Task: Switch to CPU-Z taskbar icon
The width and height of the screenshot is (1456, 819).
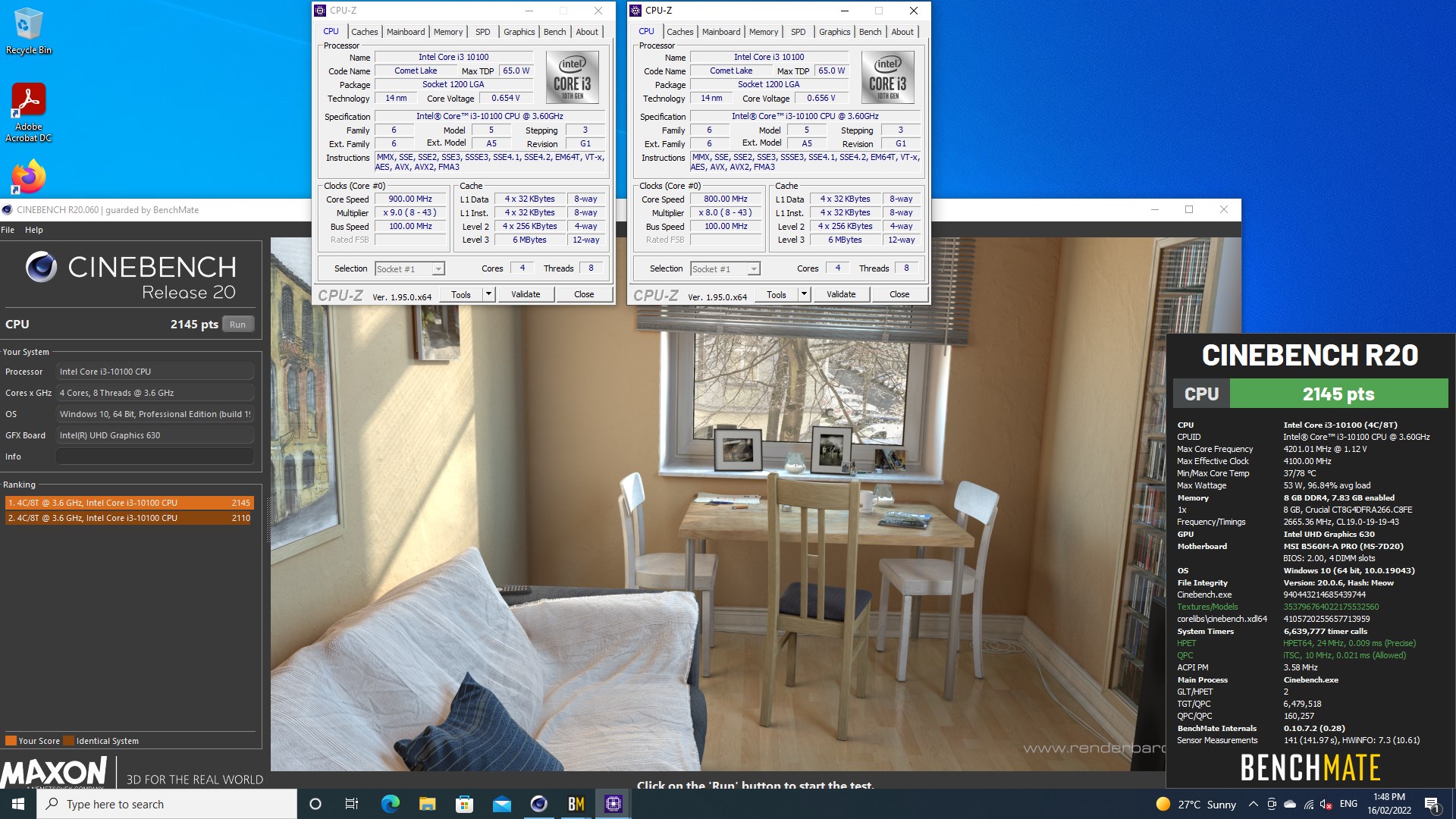Action: 613,804
